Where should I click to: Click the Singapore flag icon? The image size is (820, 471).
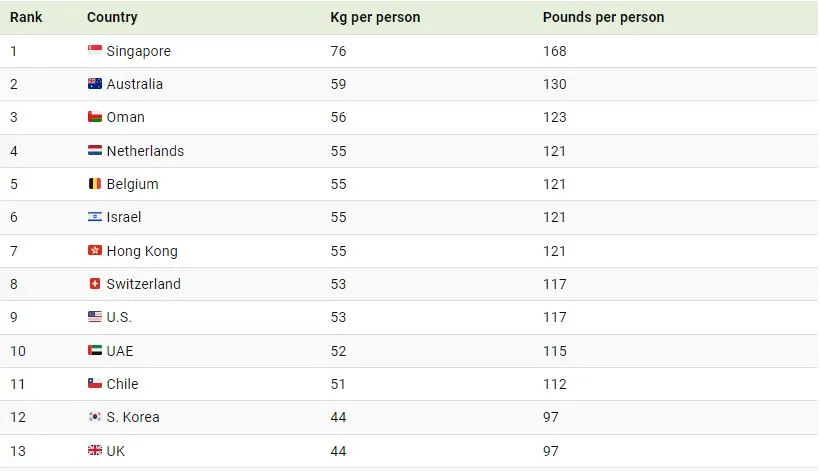point(95,51)
